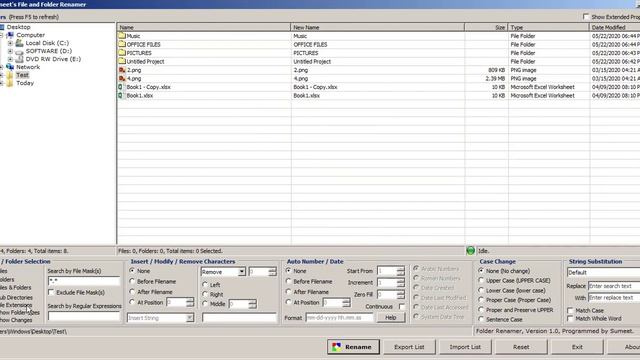Click the Increment spinner arrows
Screen dimensions: 640x360
tap(400, 282)
